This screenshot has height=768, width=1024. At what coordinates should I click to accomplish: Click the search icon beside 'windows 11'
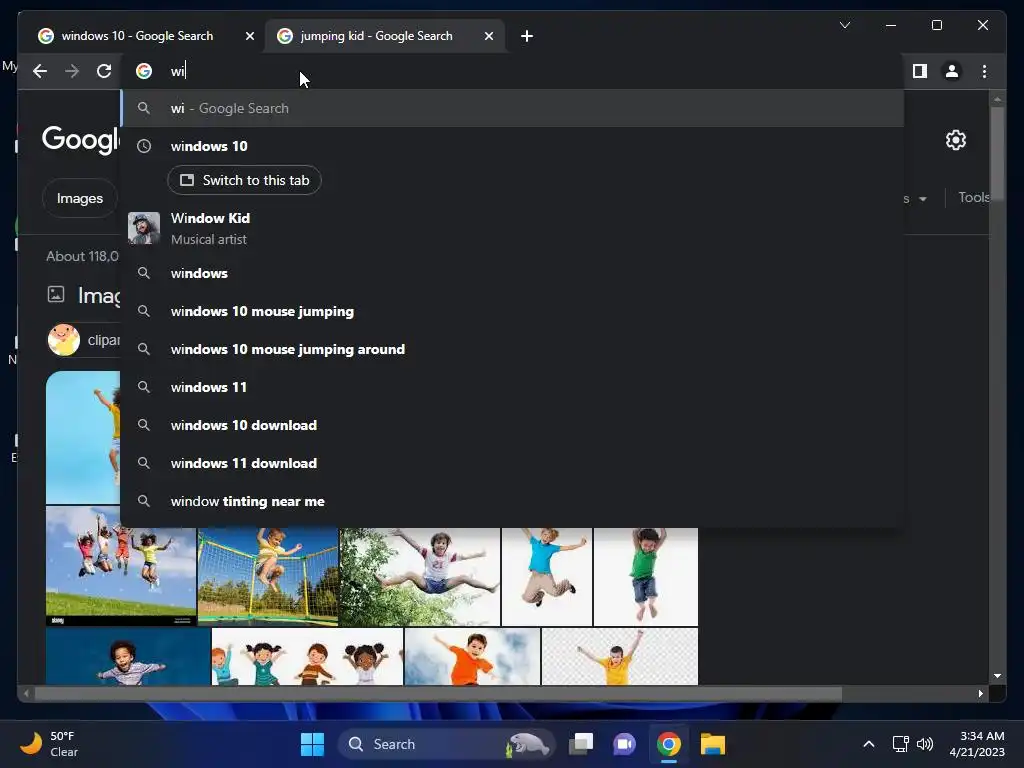pyautogui.click(x=144, y=387)
